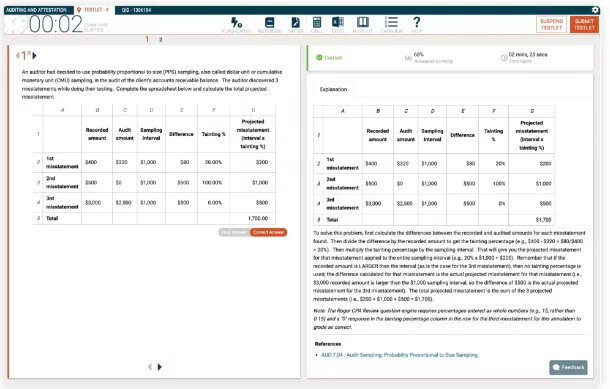Image resolution: width=610 pixels, height=389 pixels.
Task: Click the QID question identifier label
Action: coord(136,10)
